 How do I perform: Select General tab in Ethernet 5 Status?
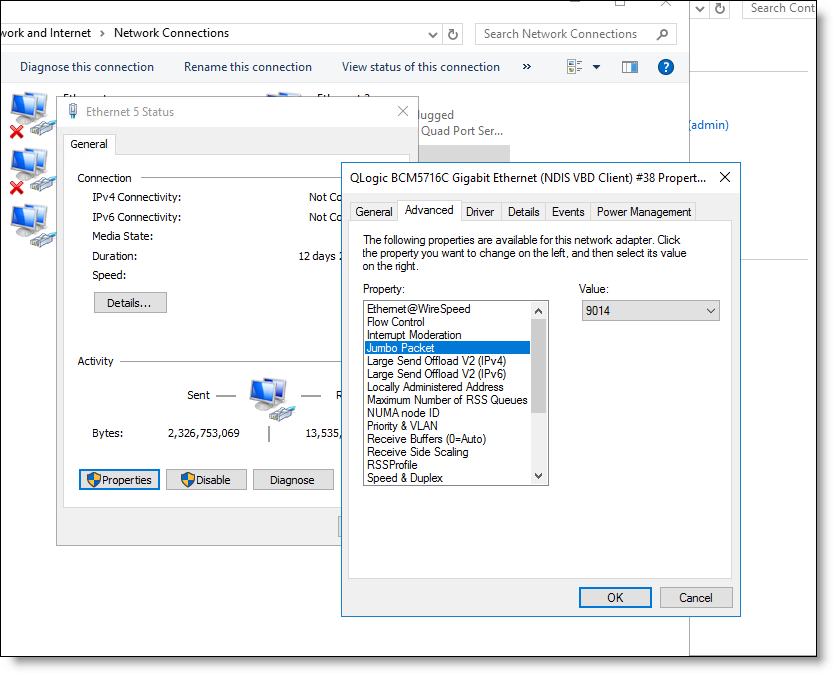(x=89, y=144)
